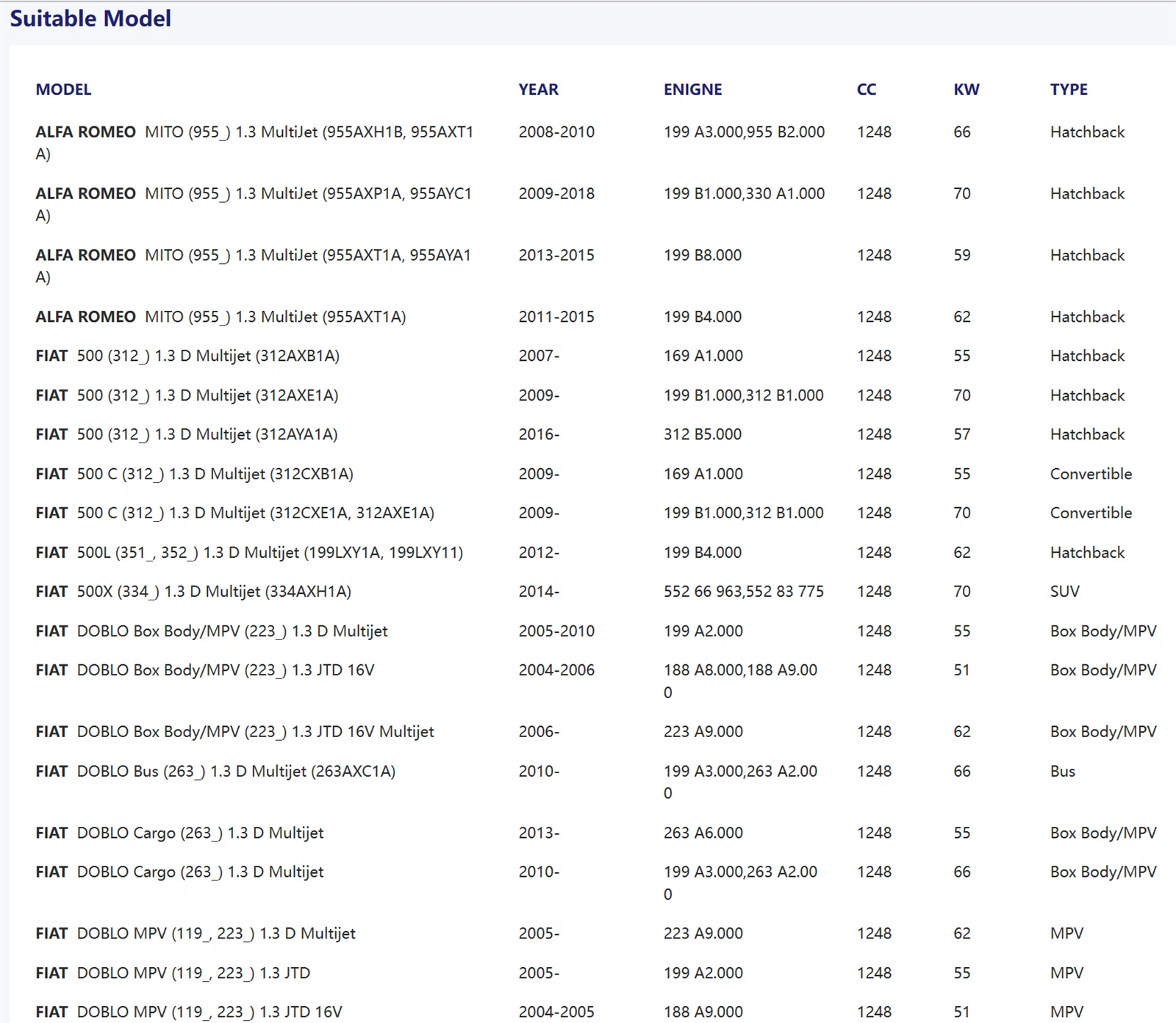
Task: Click engine code 312 B5.000
Action: 703,435
